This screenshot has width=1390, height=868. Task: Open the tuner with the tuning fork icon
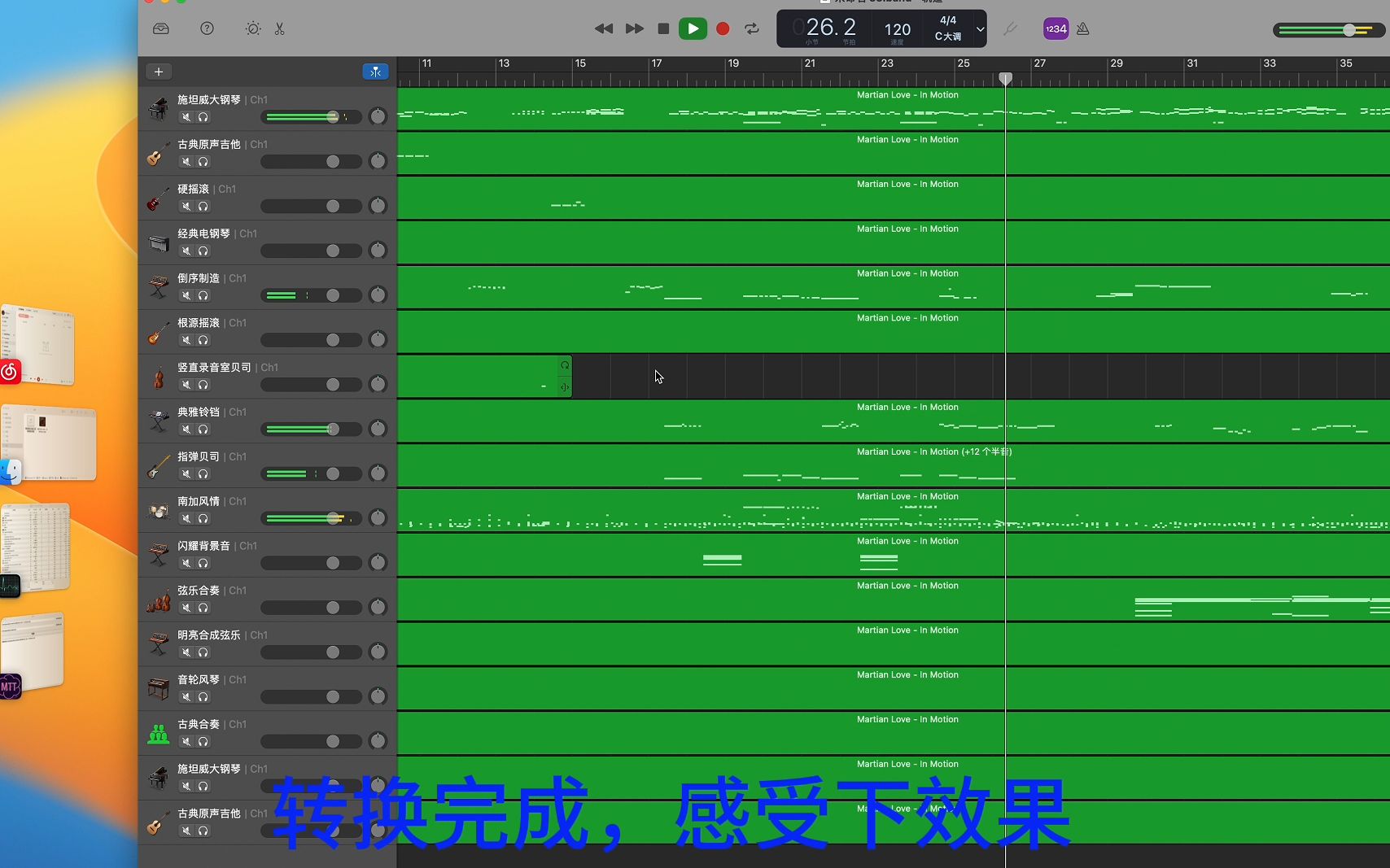(1010, 28)
